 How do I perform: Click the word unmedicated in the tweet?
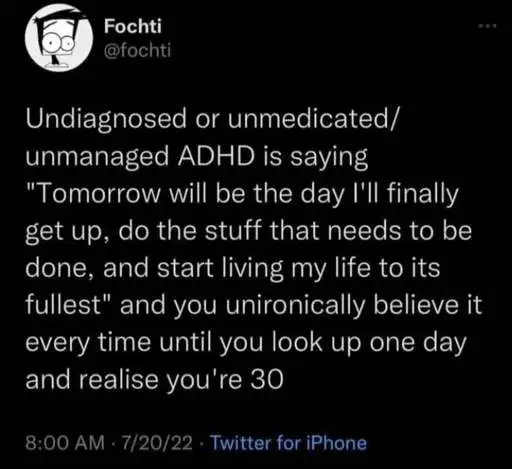pyautogui.click(x=307, y=119)
